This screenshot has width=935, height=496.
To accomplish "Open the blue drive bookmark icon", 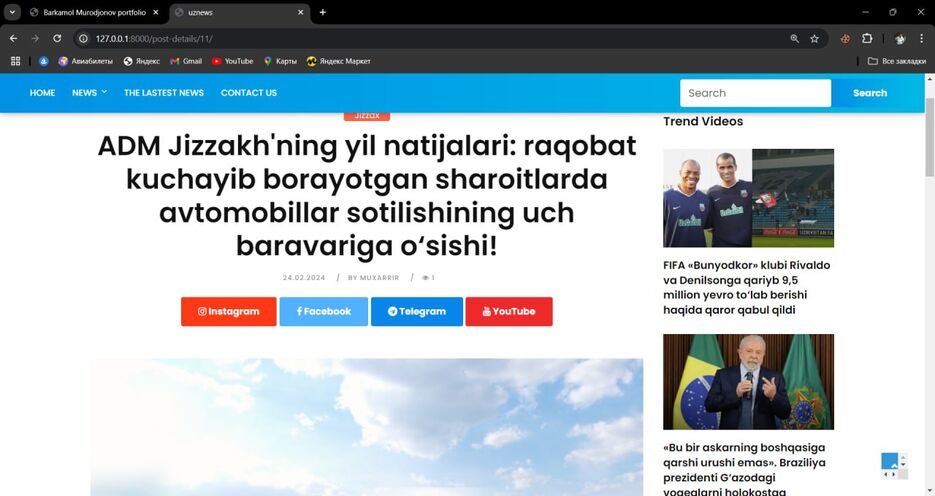I will pos(44,61).
